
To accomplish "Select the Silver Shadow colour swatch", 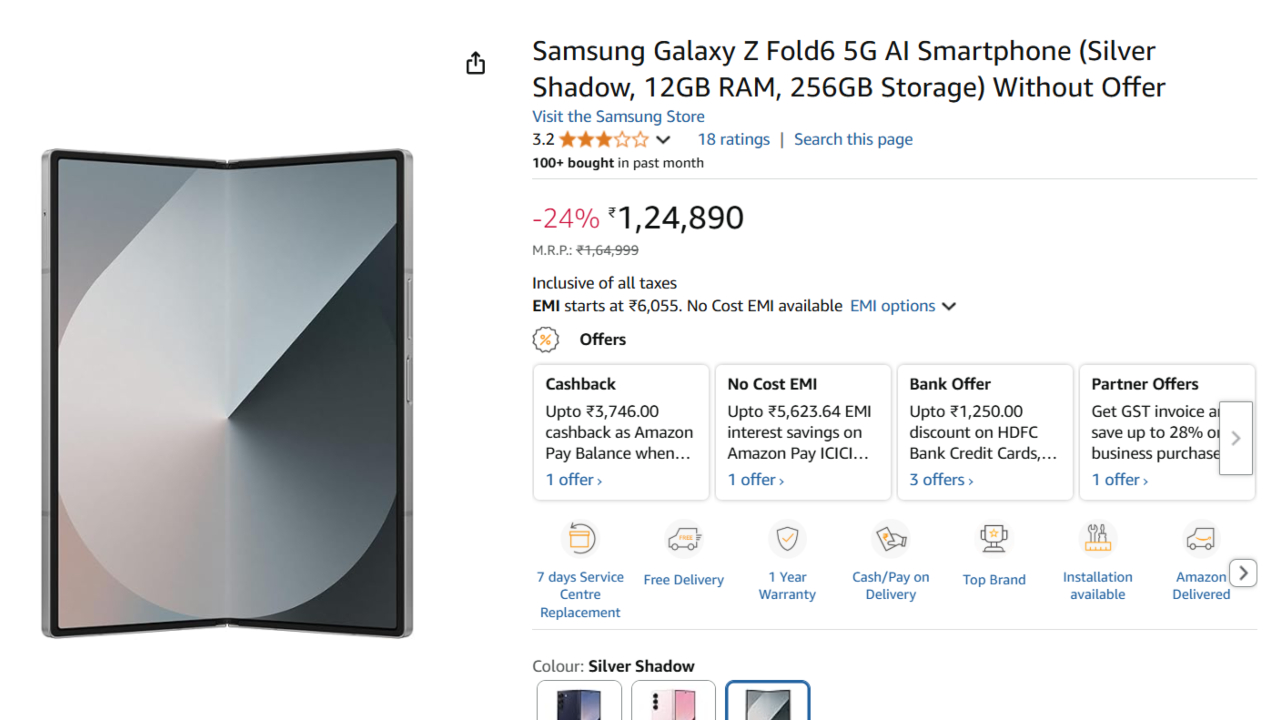I will click(767, 701).
